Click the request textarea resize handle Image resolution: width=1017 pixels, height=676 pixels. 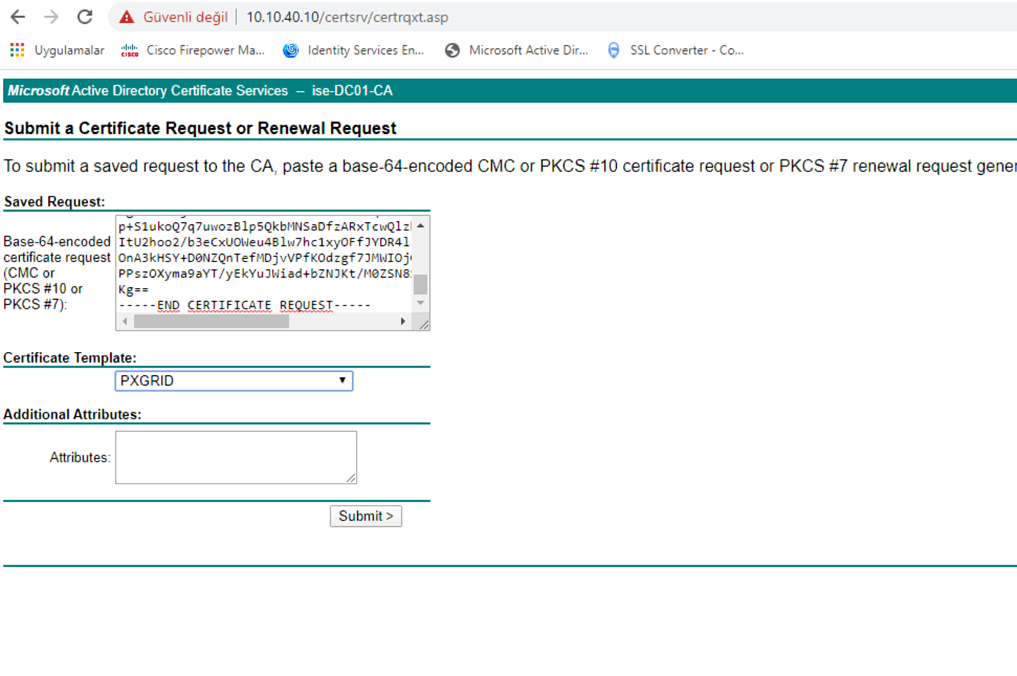click(424, 324)
